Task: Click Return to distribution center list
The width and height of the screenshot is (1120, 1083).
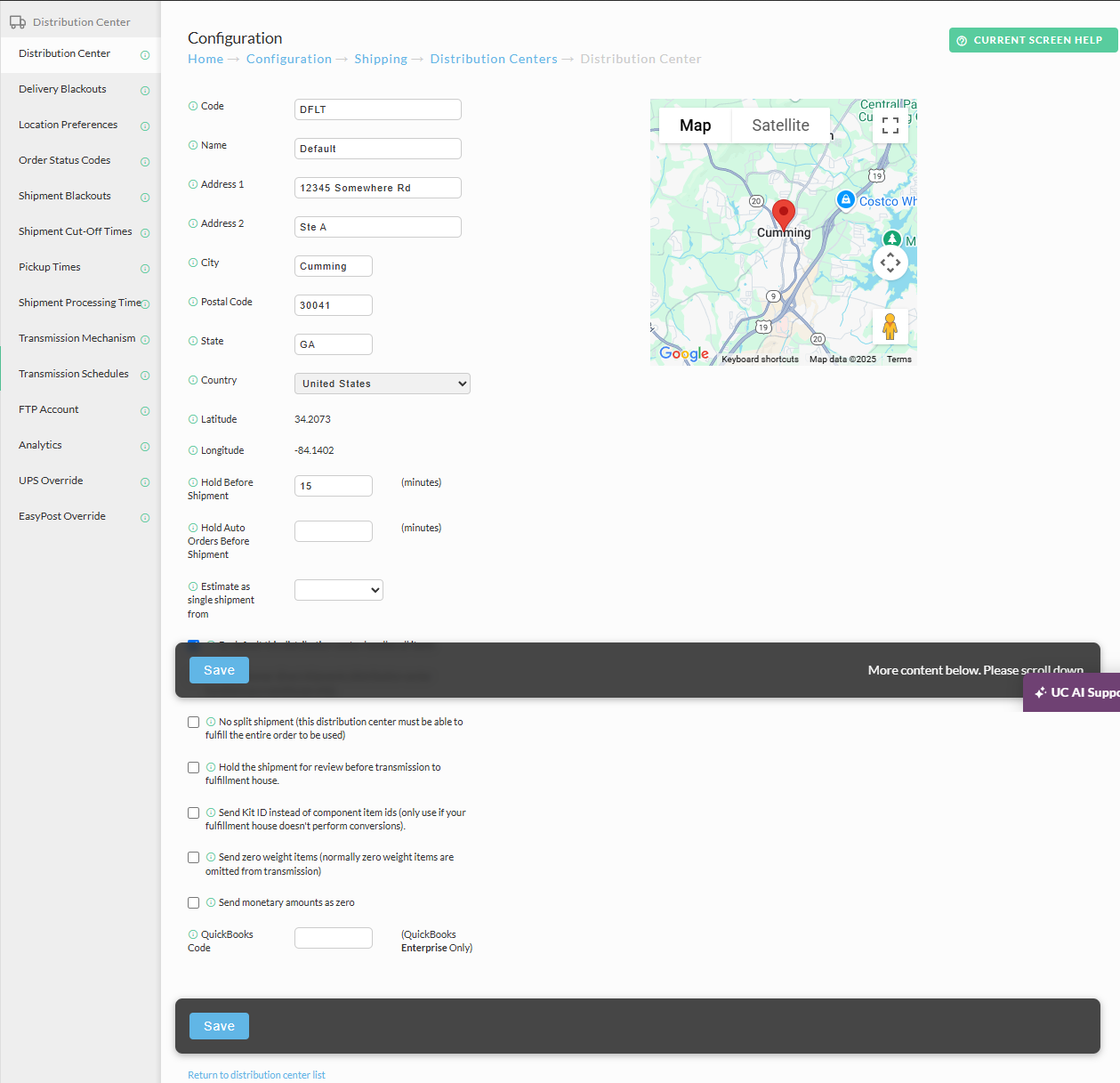Action: pyautogui.click(x=256, y=1075)
